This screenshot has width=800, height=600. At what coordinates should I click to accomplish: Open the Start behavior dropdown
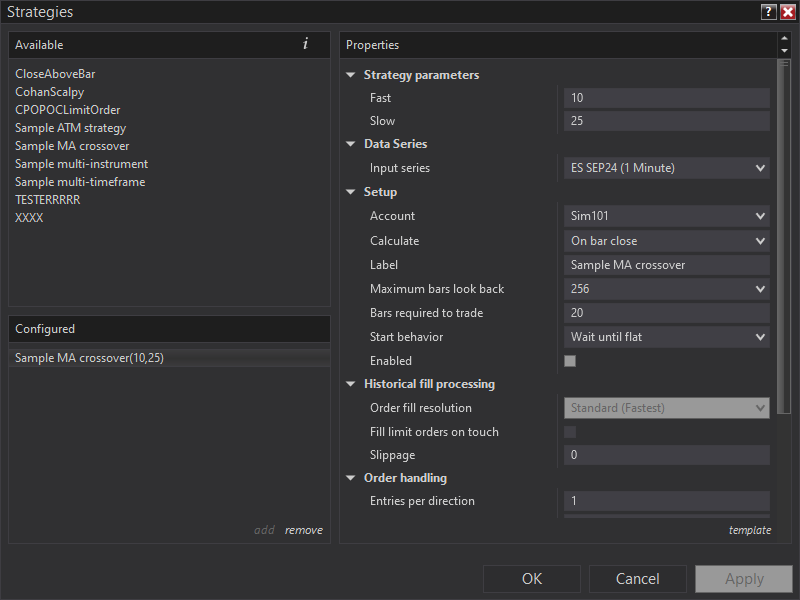click(666, 337)
